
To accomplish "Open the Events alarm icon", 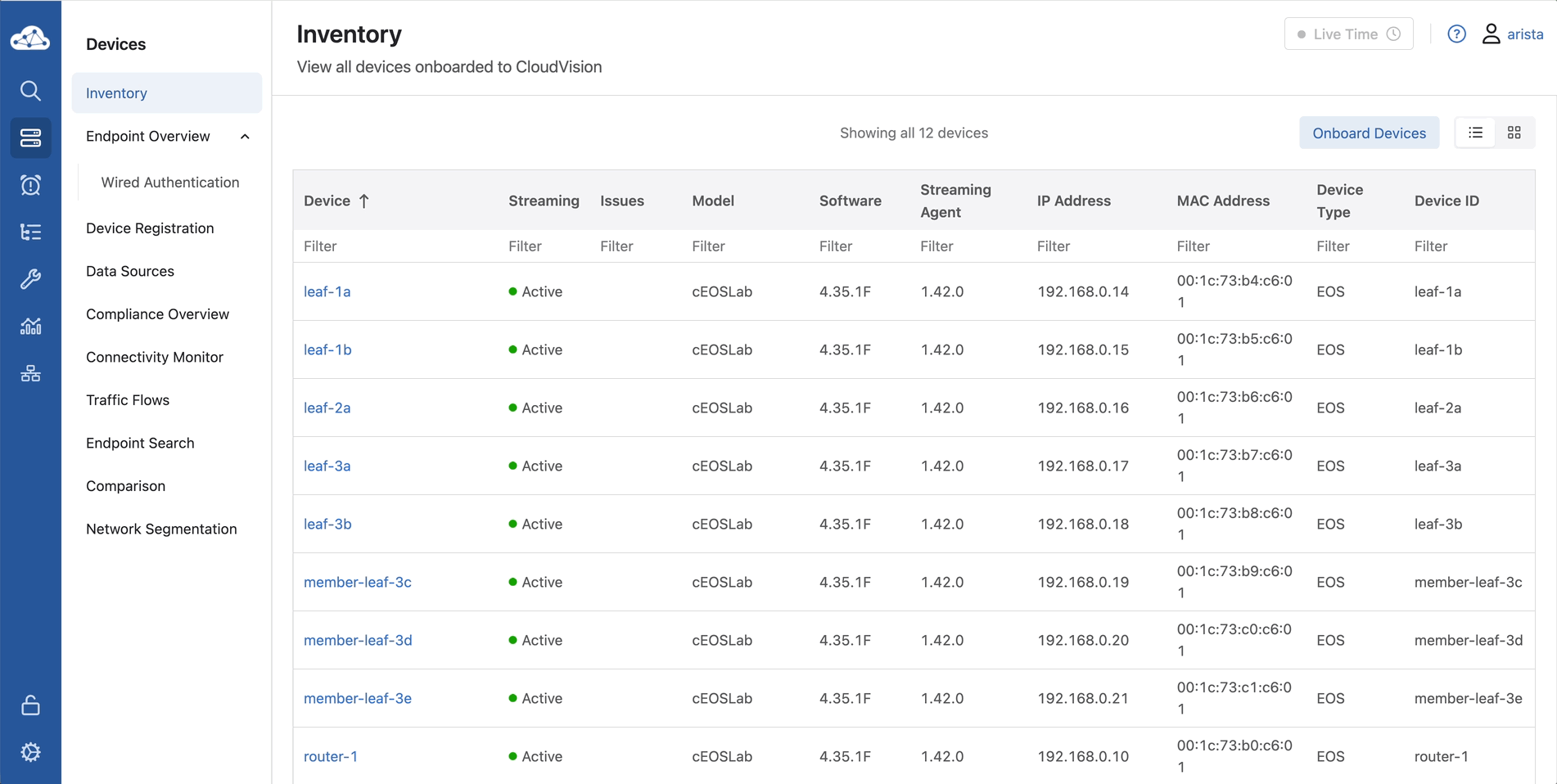I will point(30,185).
